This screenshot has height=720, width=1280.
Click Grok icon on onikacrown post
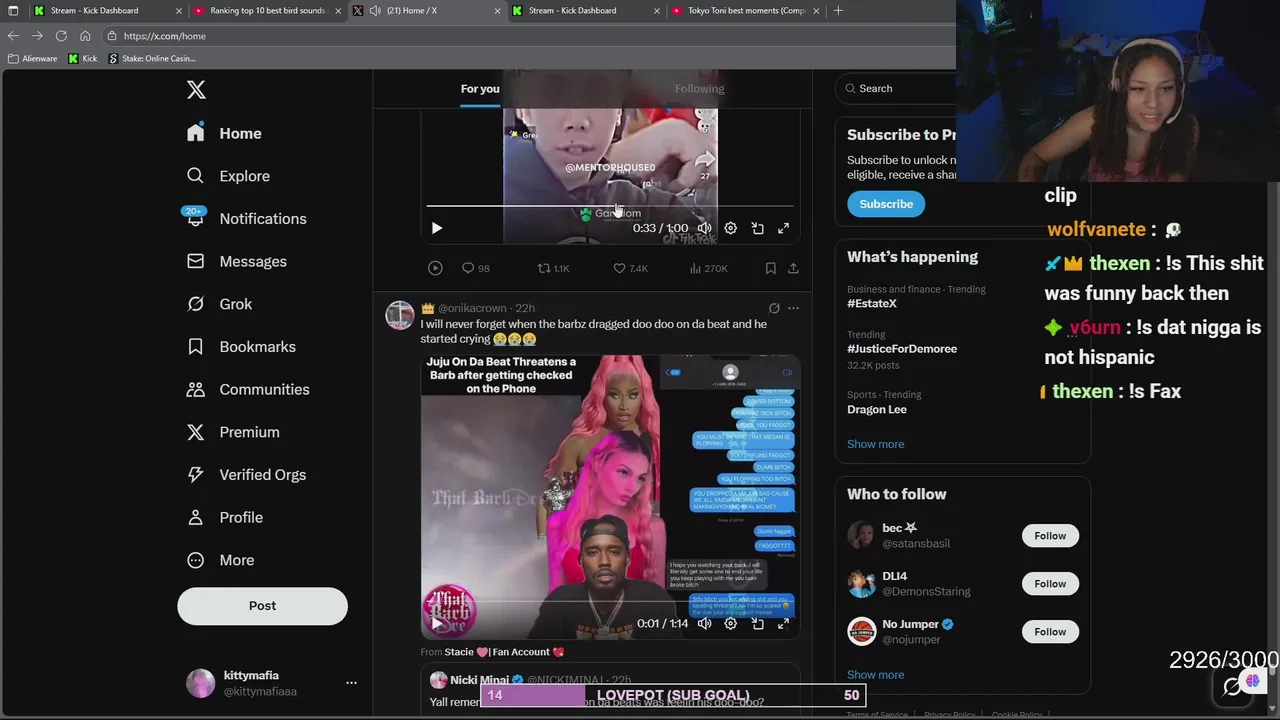[x=774, y=308]
